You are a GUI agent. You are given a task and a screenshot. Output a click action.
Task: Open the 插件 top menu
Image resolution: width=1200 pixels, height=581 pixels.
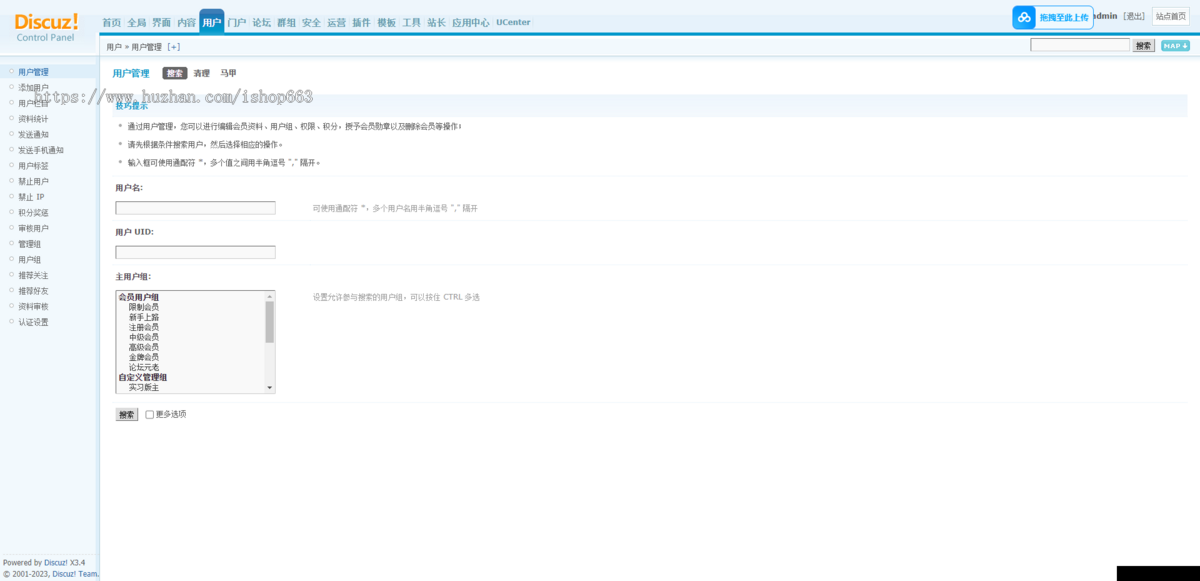point(362,22)
